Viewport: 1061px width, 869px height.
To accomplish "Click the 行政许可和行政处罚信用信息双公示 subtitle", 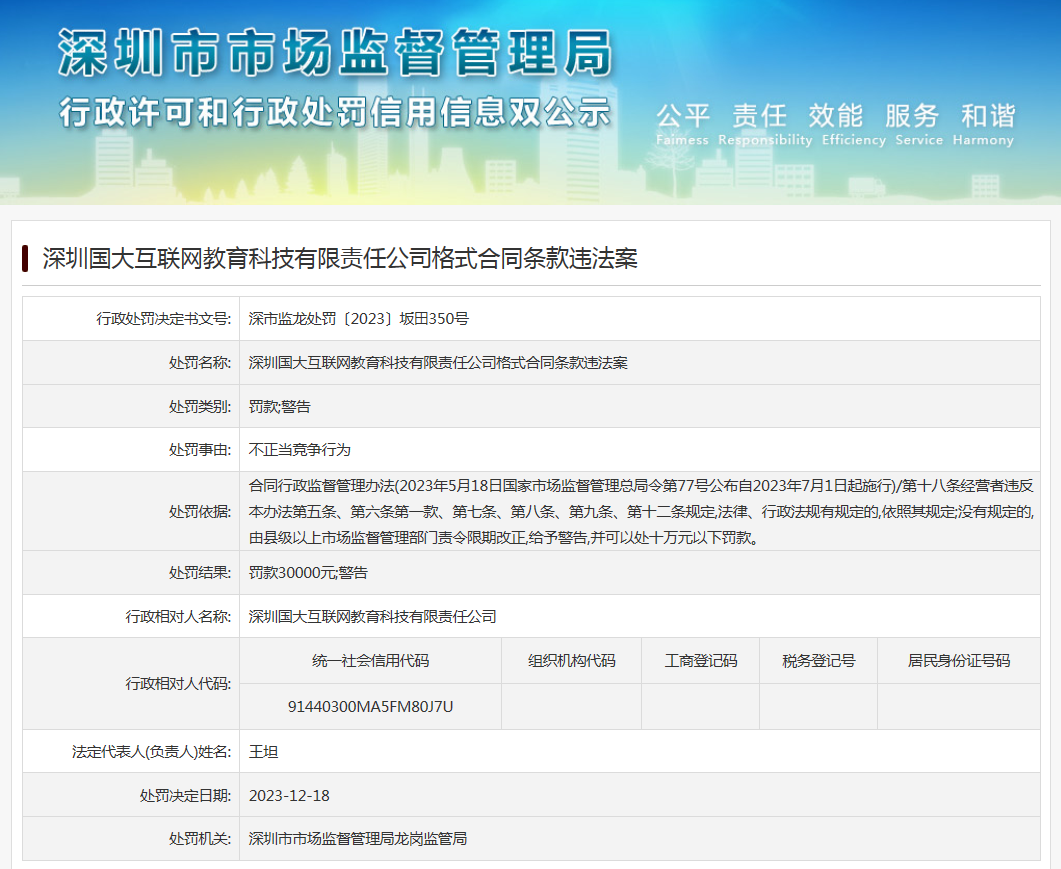I will click(x=335, y=112).
